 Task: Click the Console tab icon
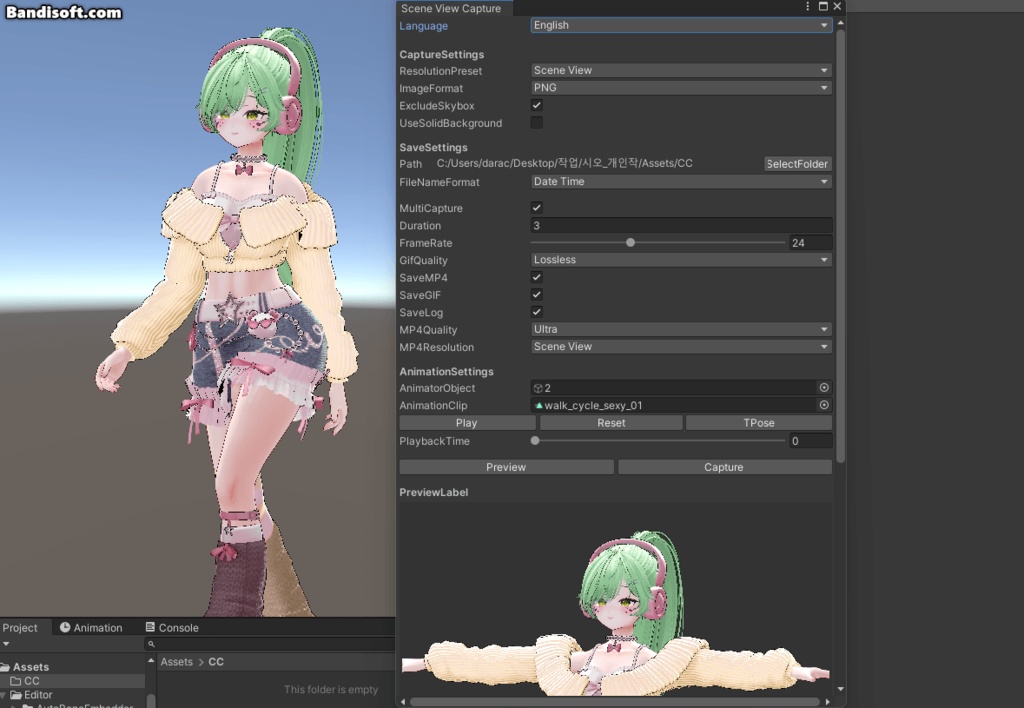150,627
